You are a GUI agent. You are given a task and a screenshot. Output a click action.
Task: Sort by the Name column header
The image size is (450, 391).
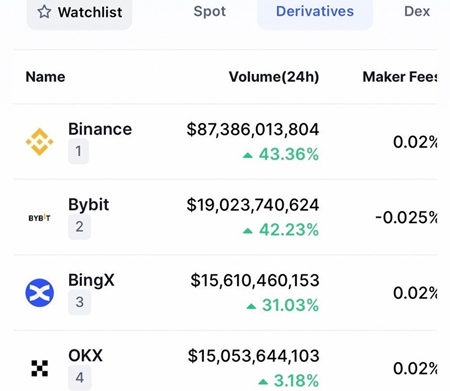click(x=45, y=77)
